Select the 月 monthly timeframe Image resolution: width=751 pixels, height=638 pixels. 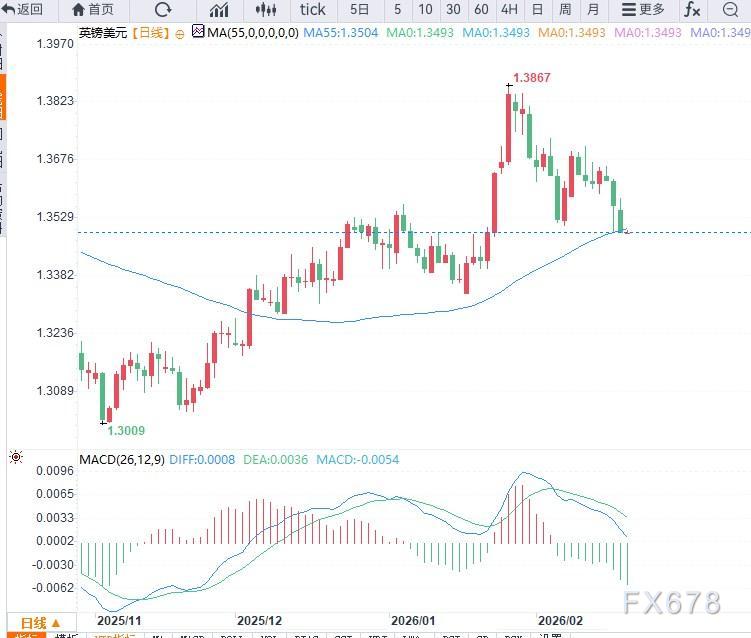pyautogui.click(x=593, y=10)
